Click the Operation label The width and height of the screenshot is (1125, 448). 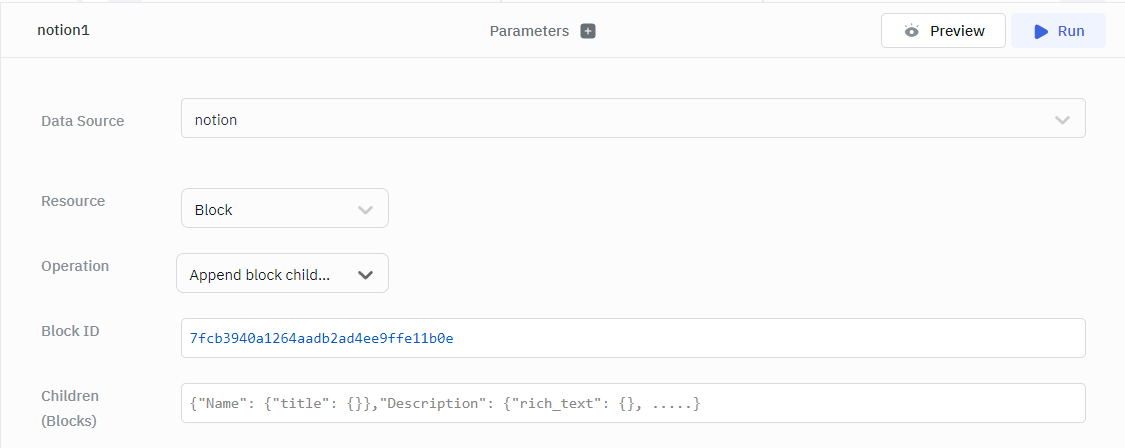tap(75, 266)
